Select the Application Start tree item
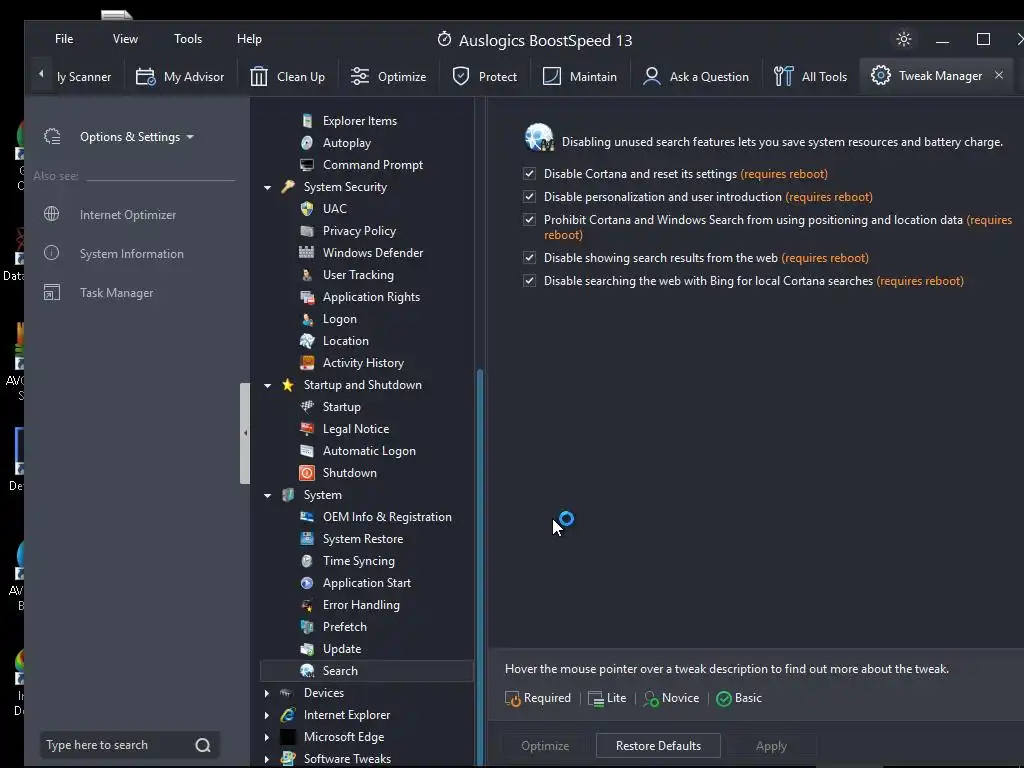The image size is (1024, 768). (366, 583)
